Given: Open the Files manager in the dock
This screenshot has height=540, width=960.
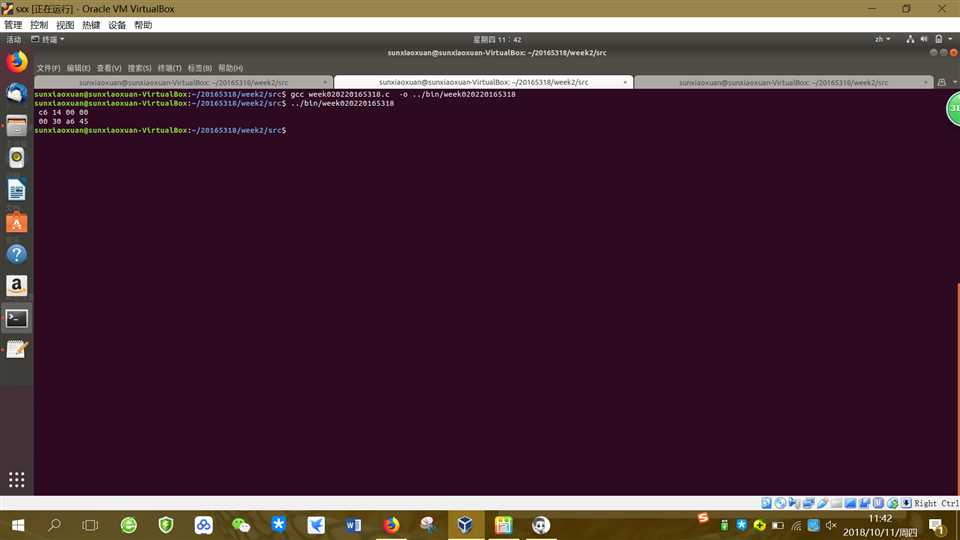Looking at the screenshot, I should [x=17, y=126].
